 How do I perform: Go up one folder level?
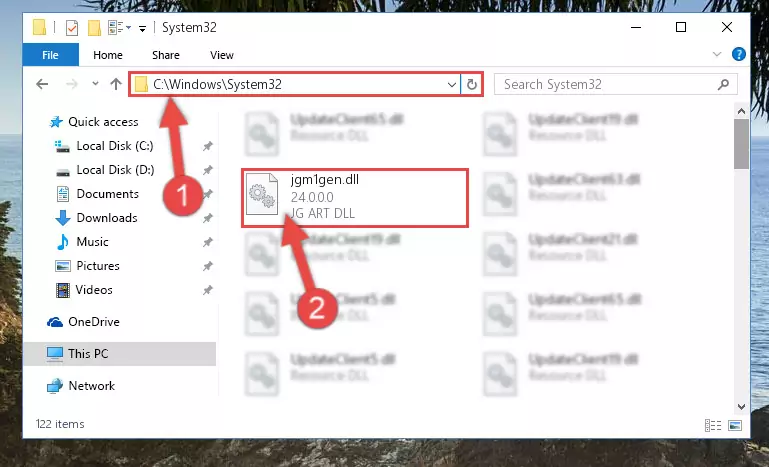tap(116, 84)
